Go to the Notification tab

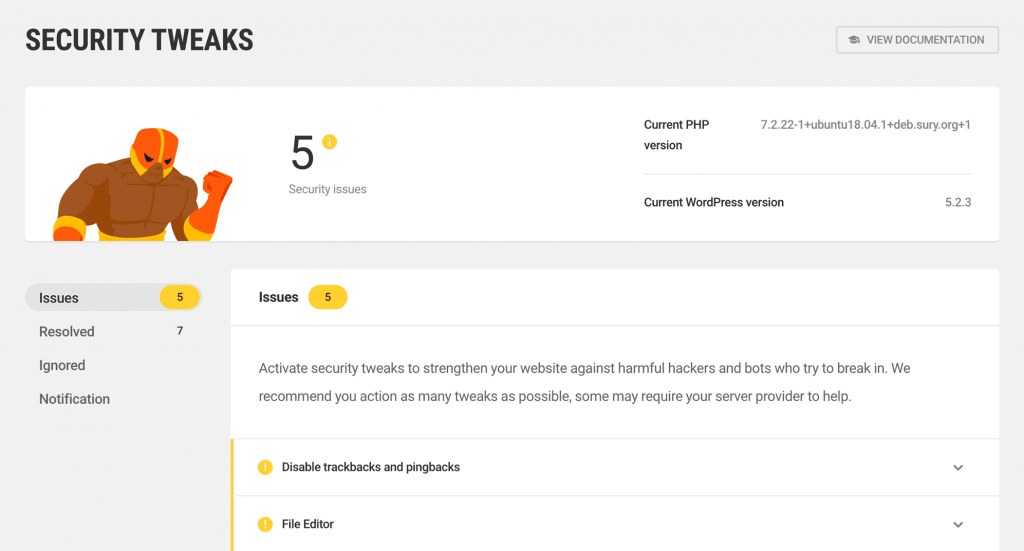(x=74, y=399)
